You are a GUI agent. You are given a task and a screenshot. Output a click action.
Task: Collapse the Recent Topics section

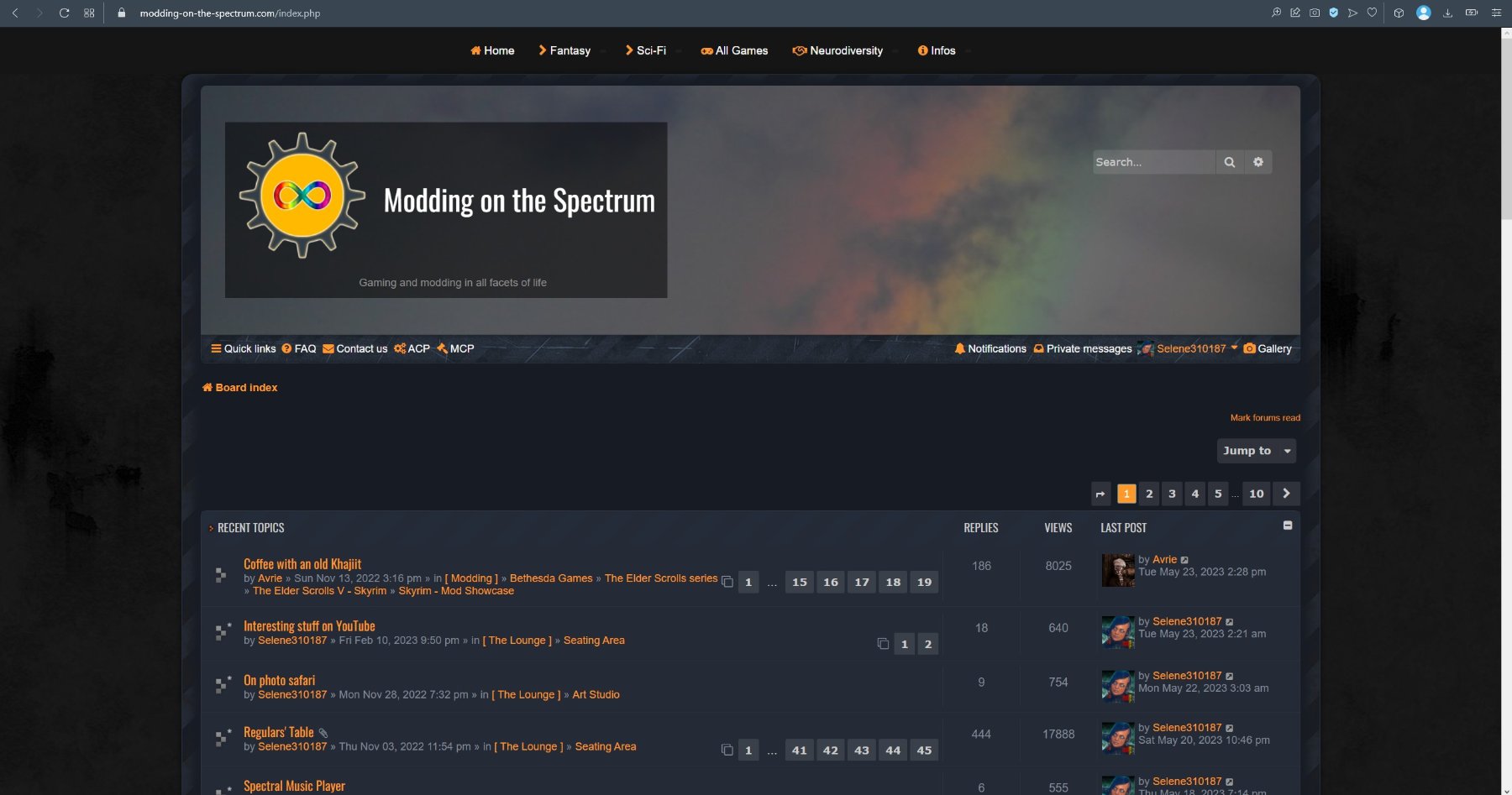(x=1287, y=526)
